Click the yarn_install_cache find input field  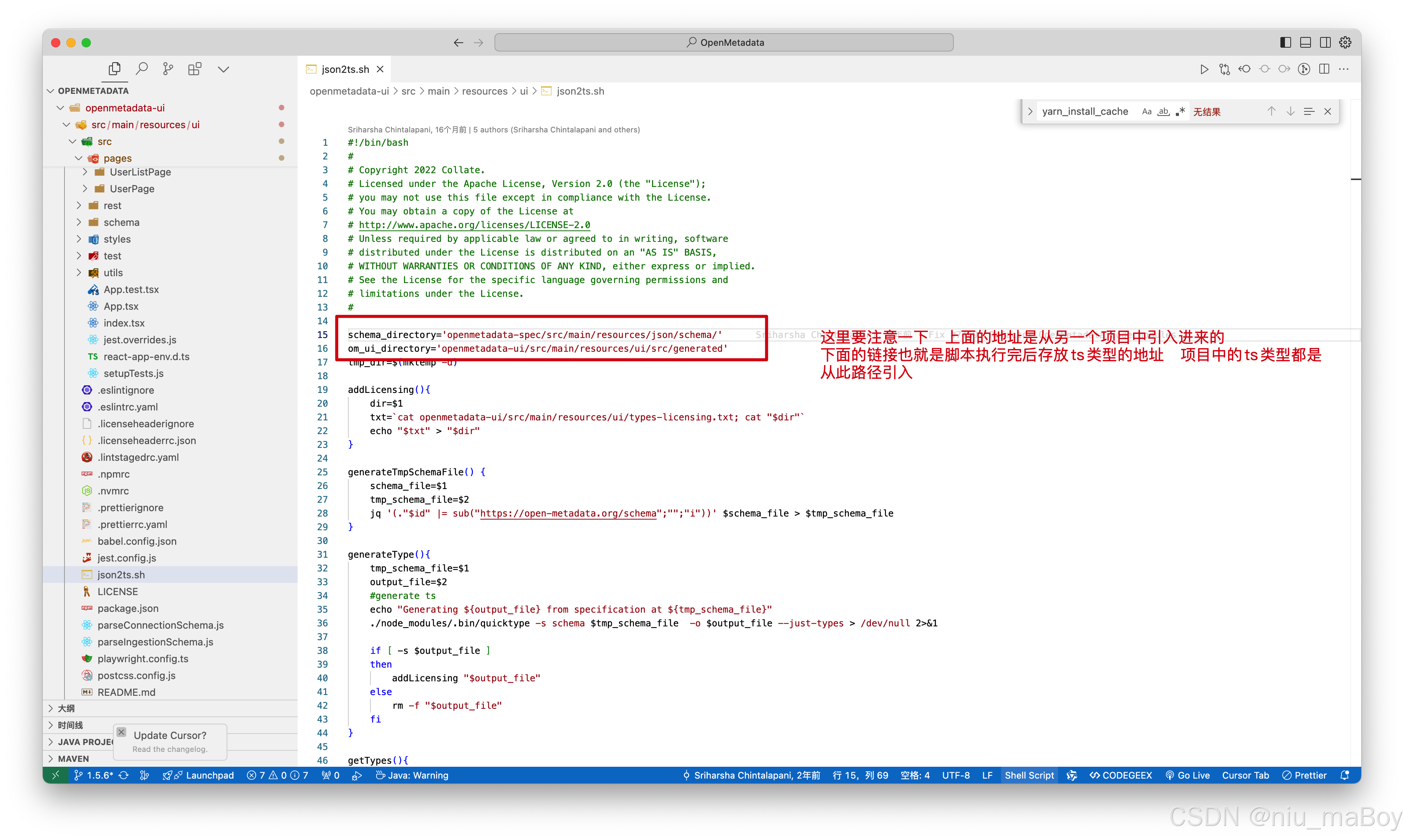point(1085,111)
